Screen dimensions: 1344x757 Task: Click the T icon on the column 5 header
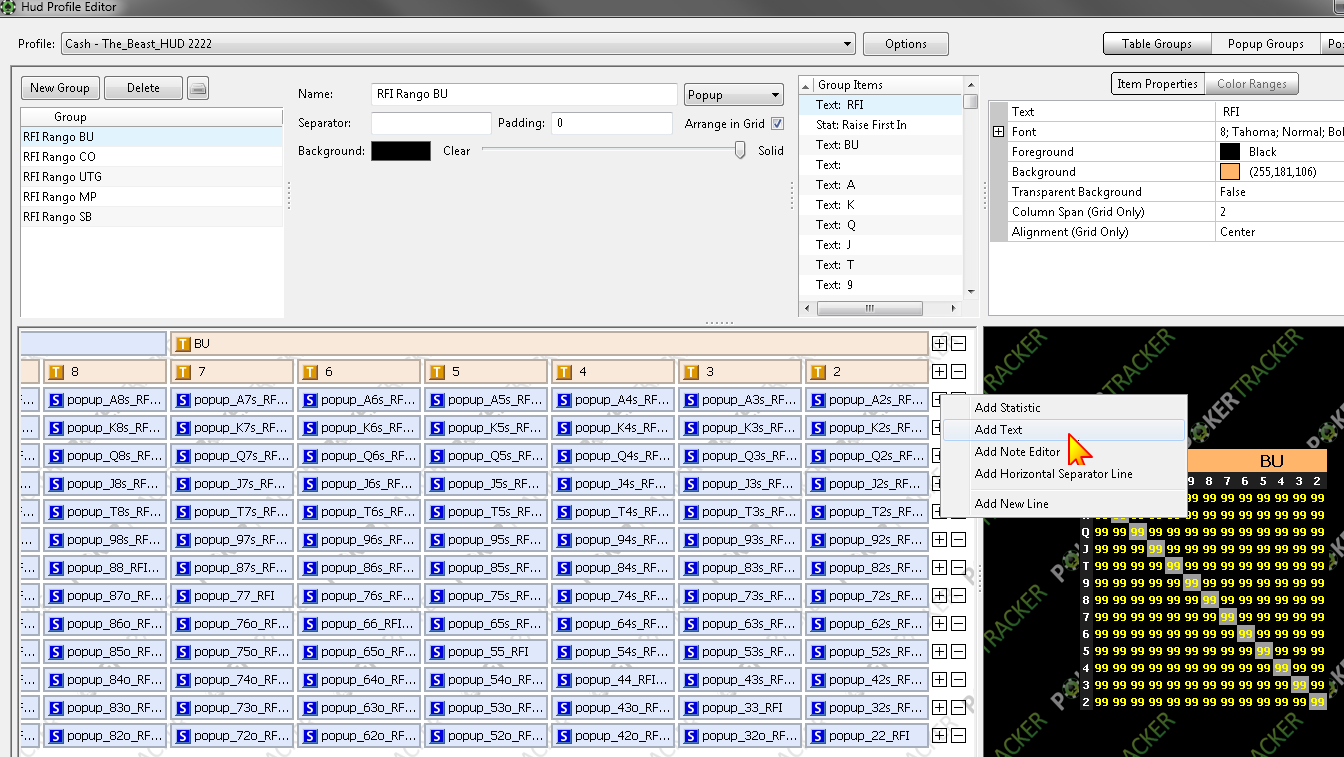pos(437,372)
